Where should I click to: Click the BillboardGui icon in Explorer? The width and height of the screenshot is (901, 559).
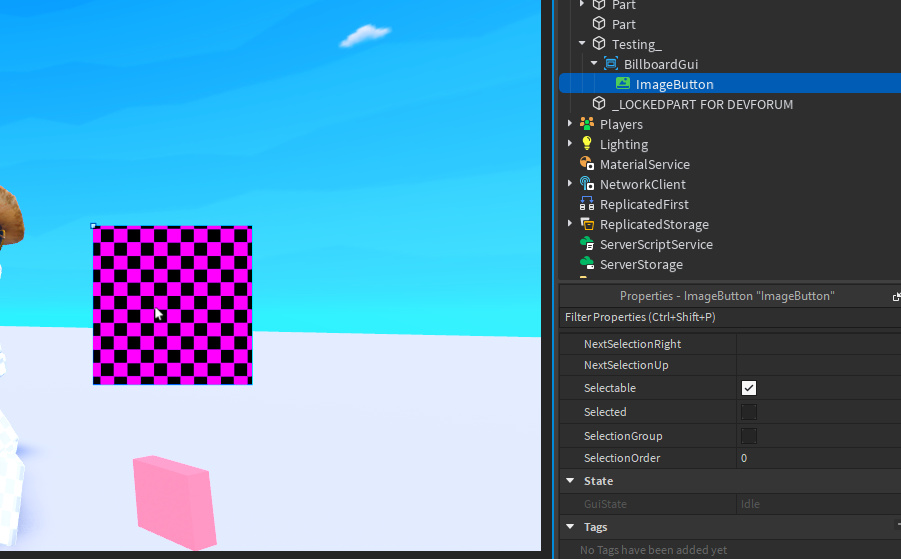tap(611, 64)
